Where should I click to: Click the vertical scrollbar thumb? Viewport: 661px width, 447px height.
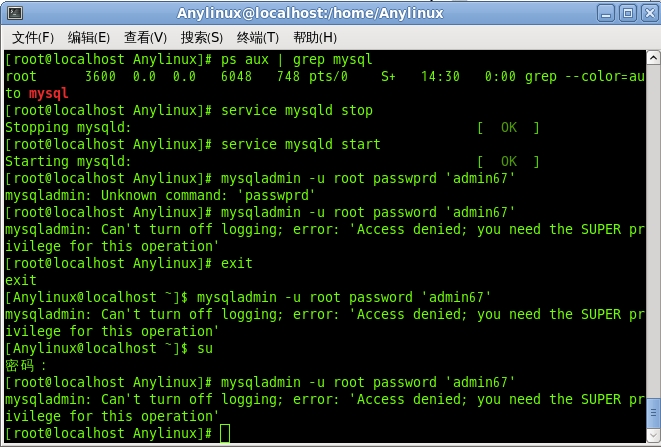[x=653, y=412]
